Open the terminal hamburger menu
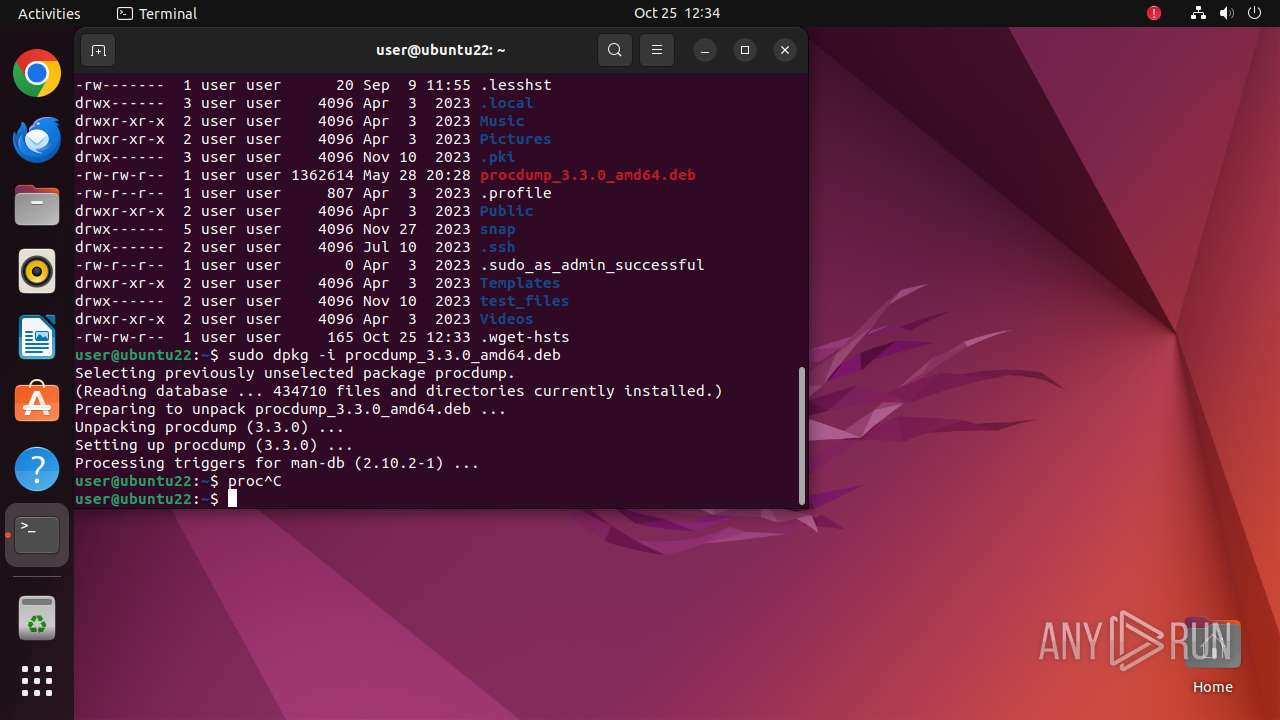The image size is (1280, 720). (x=656, y=50)
